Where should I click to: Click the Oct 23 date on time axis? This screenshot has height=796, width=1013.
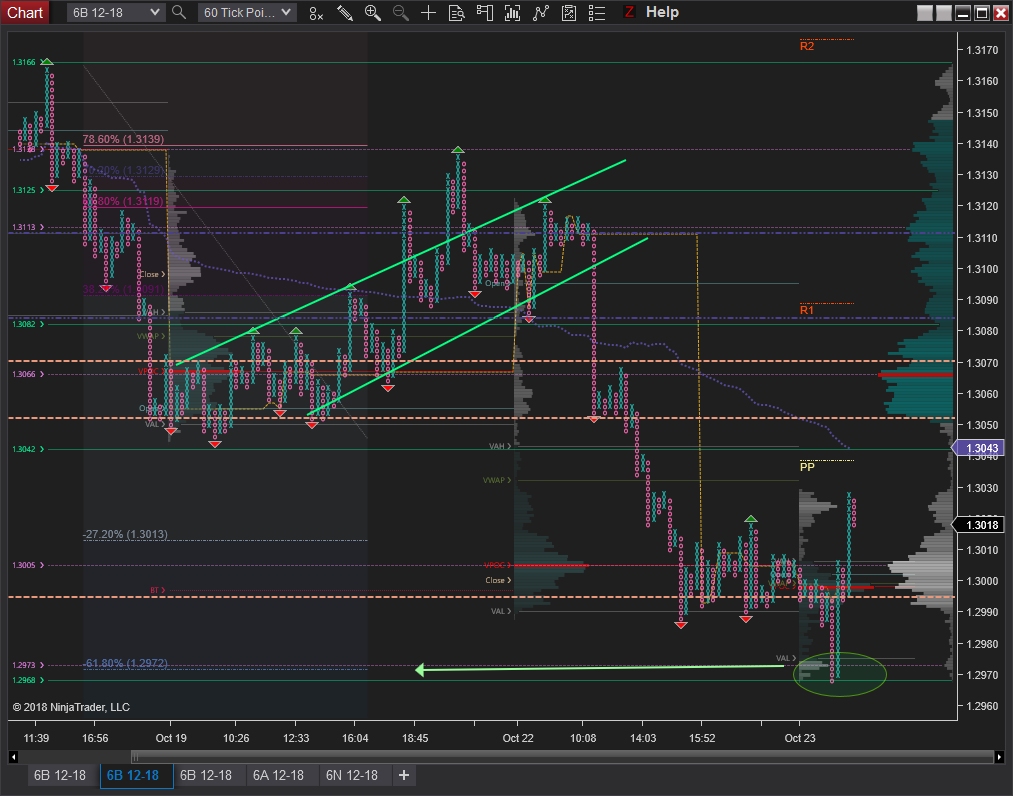(800, 738)
